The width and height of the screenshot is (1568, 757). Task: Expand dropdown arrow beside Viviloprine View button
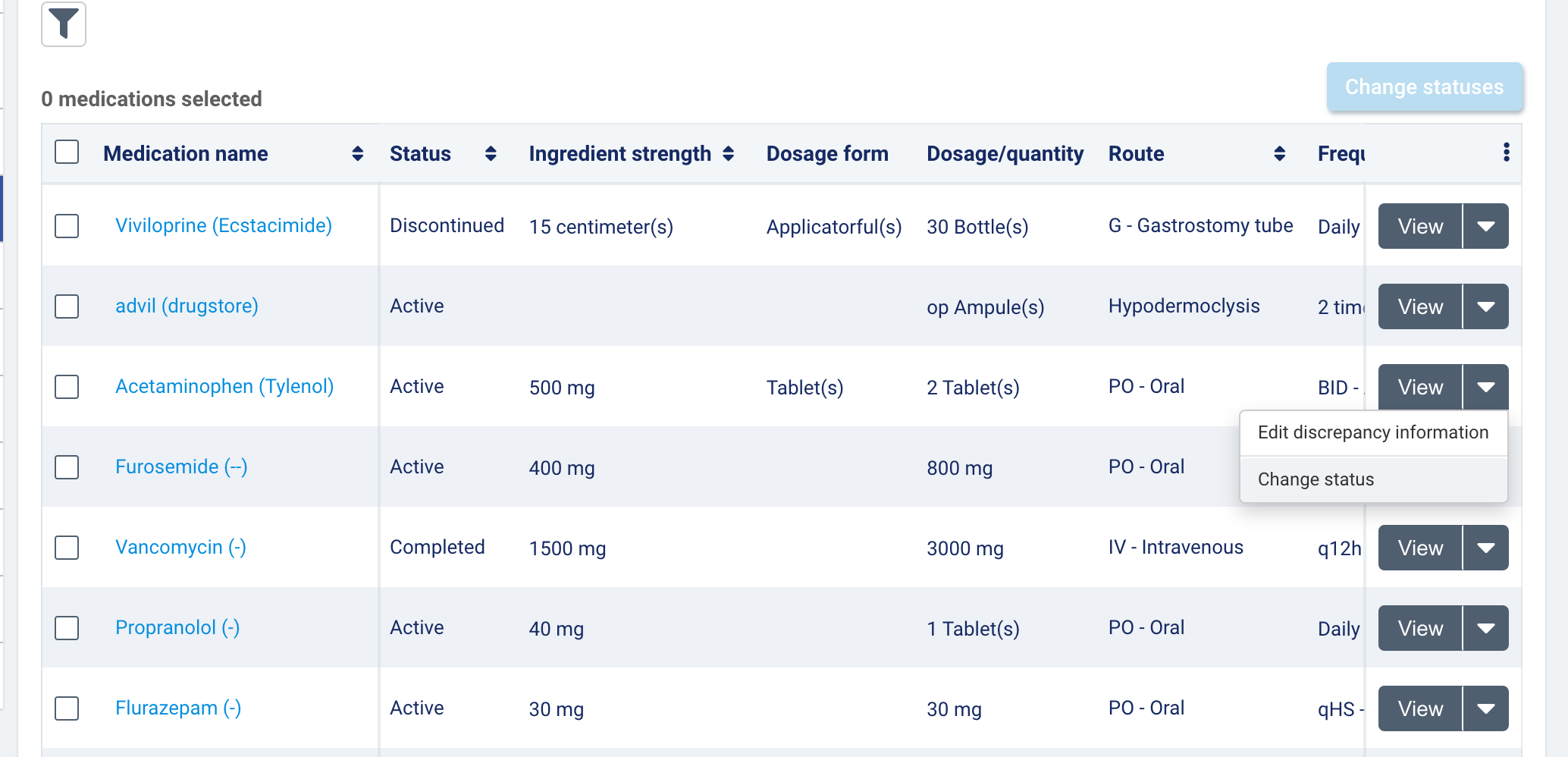click(x=1485, y=226)
